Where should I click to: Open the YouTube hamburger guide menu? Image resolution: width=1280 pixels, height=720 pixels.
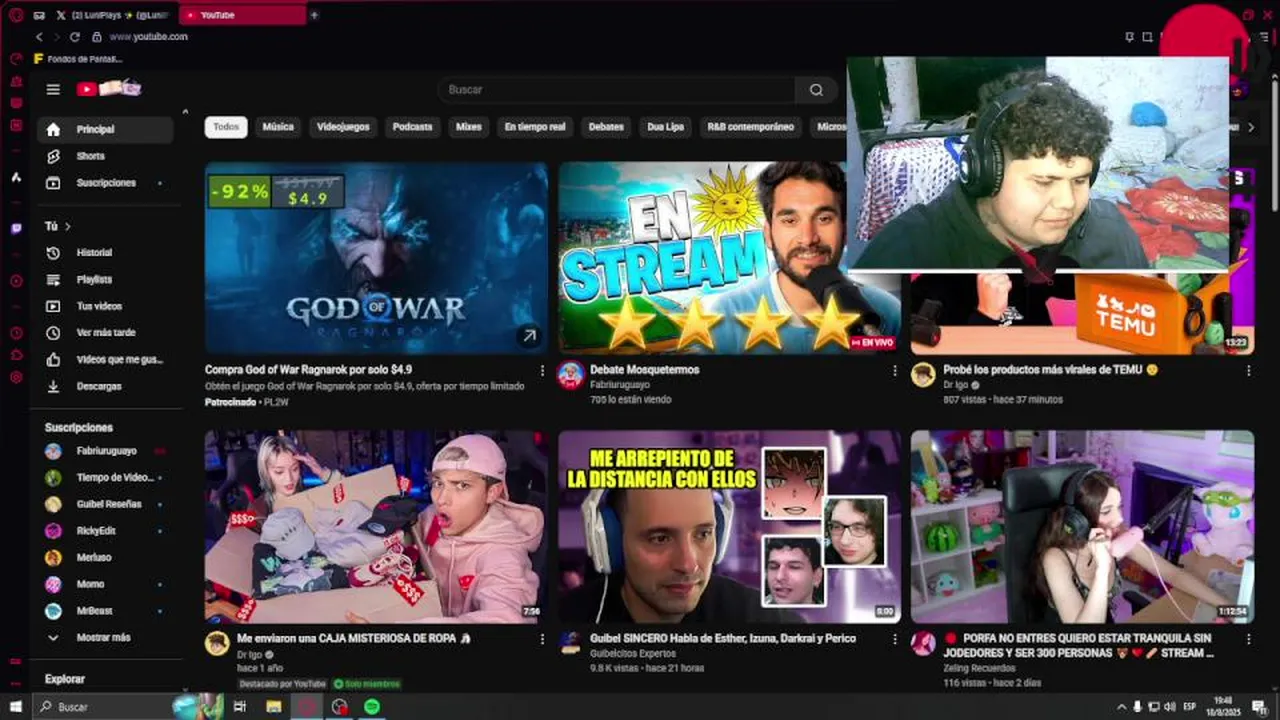(53, 89)
